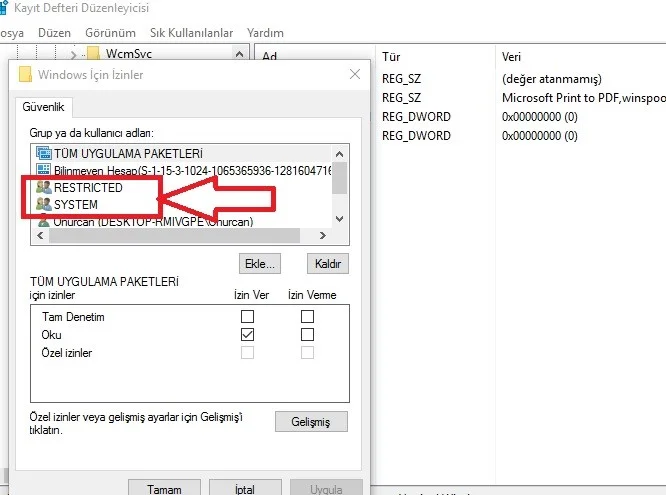The width and height of the screenshot is (666, 495).
Task: Select the Onurcan user icon
Action: tap(43, 221)
